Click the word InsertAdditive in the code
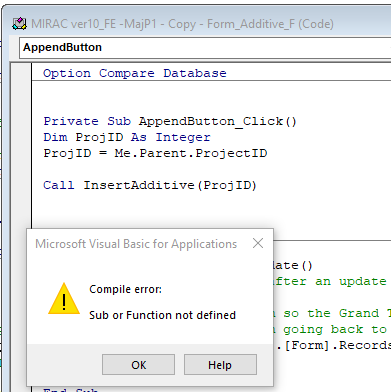 coord(139,185)
